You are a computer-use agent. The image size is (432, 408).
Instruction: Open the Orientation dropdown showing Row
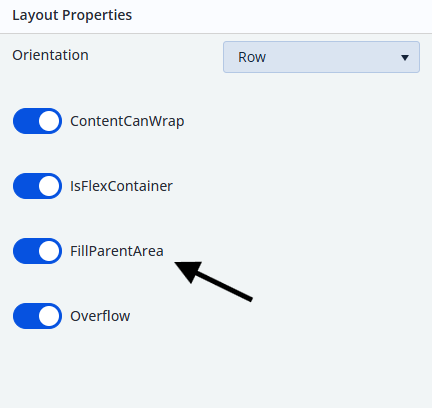[321, 57]
